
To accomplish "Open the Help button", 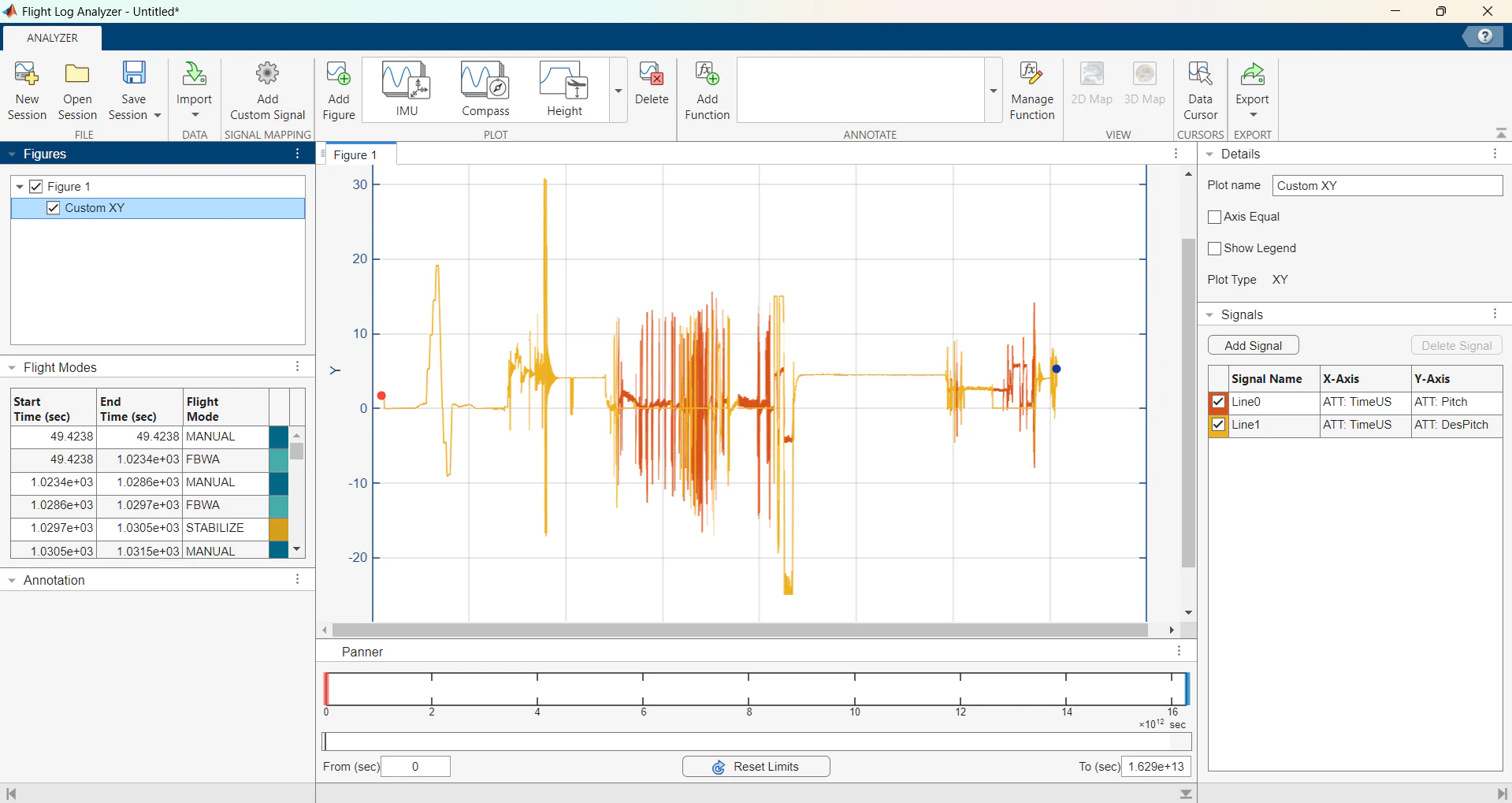I will click(1484, 36).
